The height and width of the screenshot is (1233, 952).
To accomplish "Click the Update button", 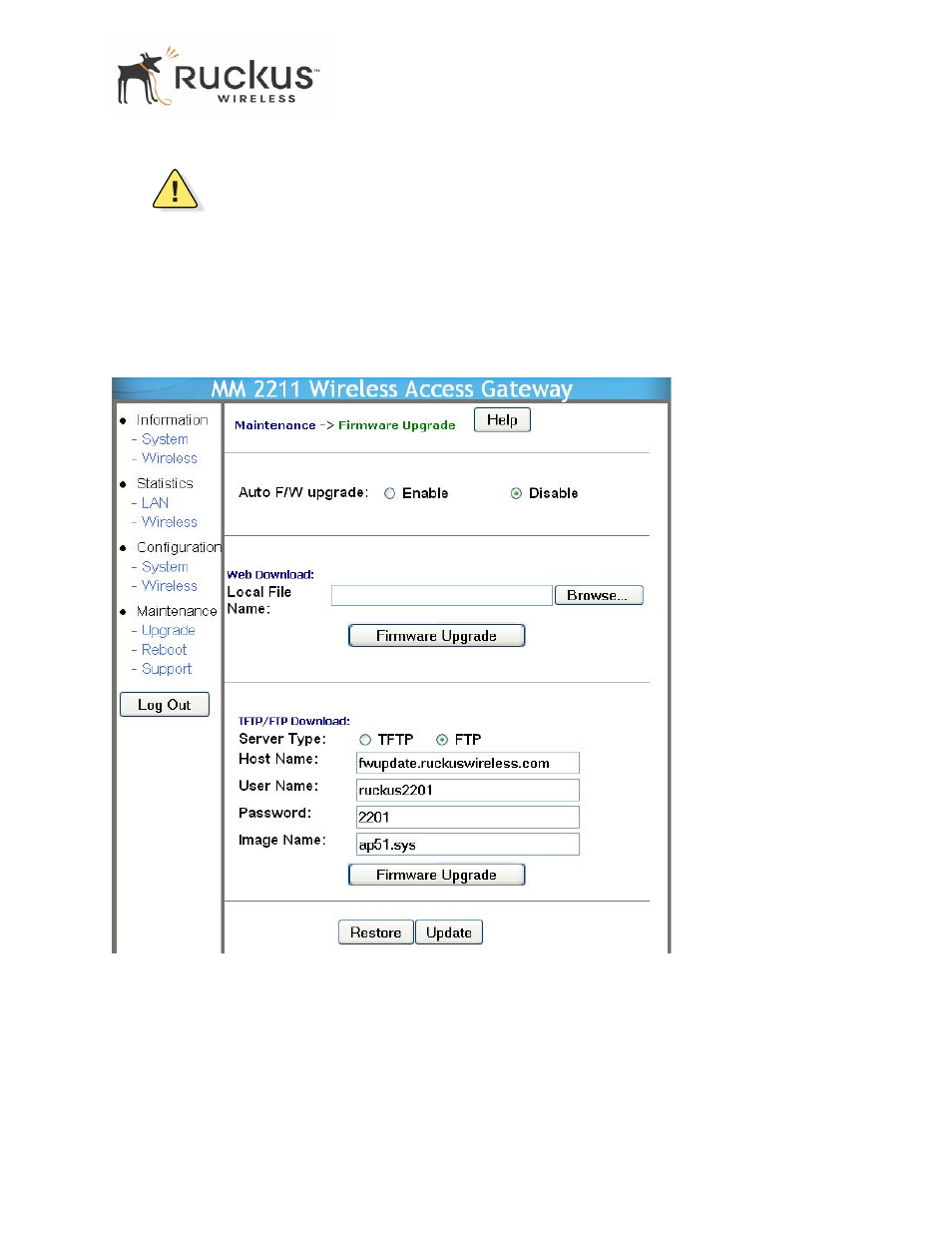I will point(449,932).
